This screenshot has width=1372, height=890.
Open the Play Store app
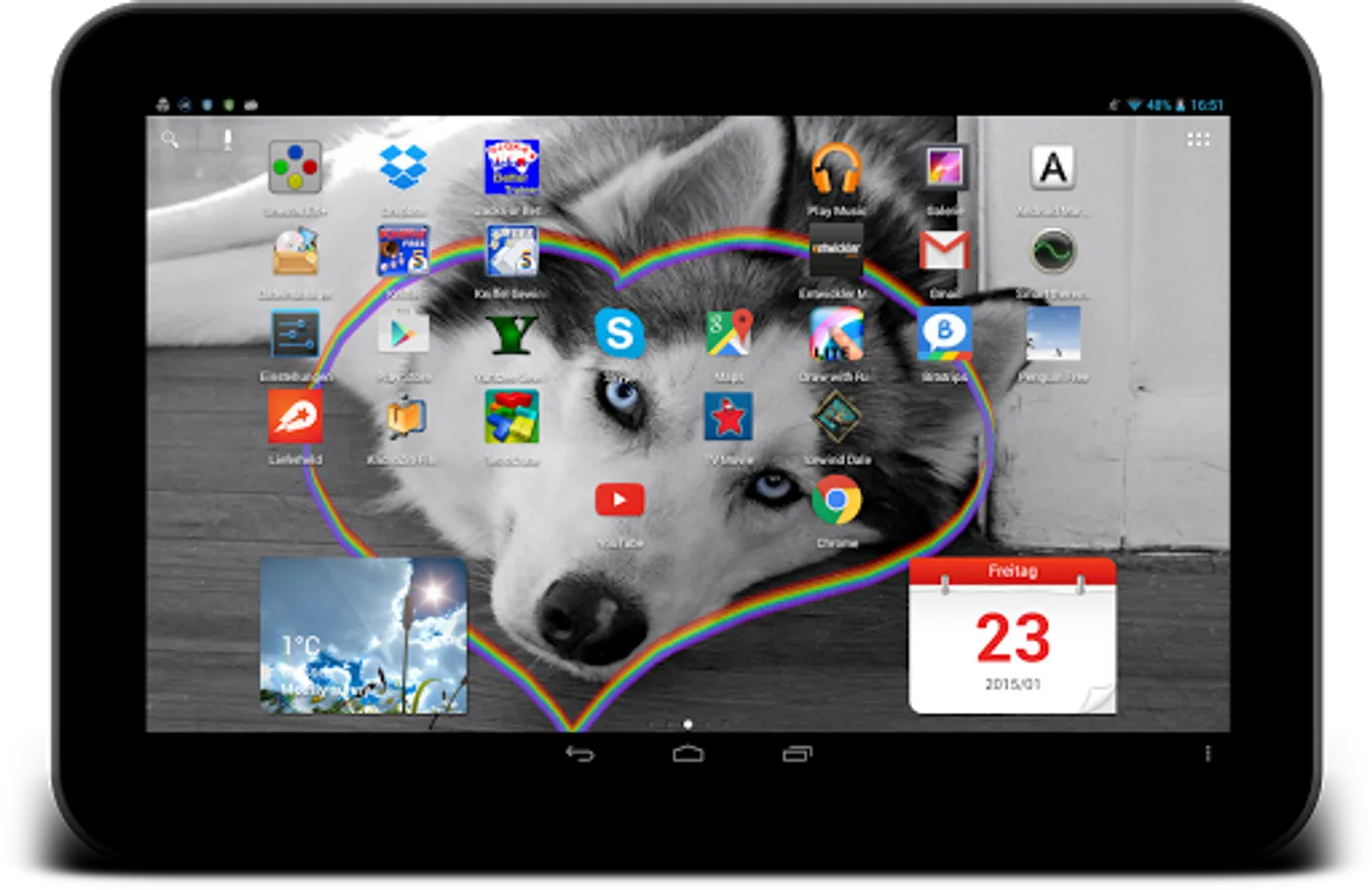coord(403,334)
